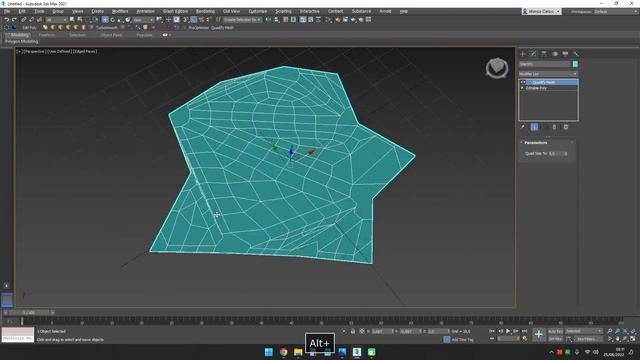This screenshot has width=640, height=360.
Task: Switch to Modeling ribbon tab
Action: click(20, 35)
